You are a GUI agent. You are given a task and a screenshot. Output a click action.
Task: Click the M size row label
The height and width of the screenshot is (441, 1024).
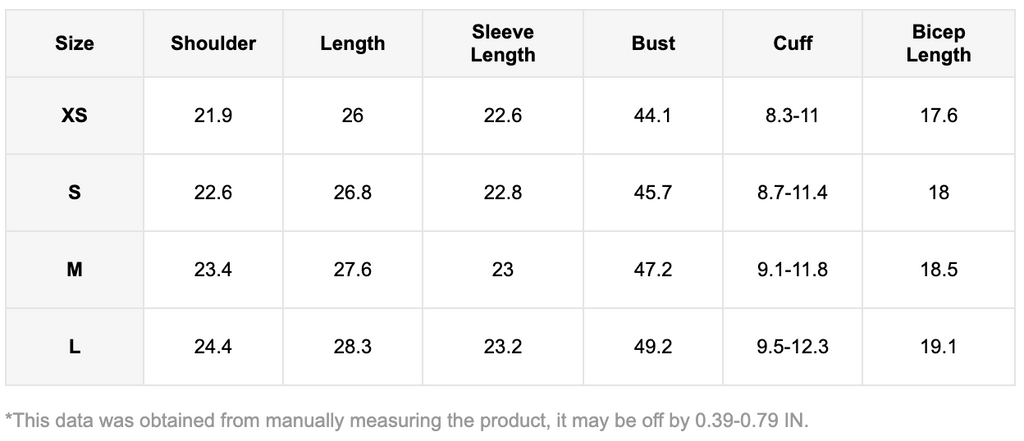pos(74,270)
